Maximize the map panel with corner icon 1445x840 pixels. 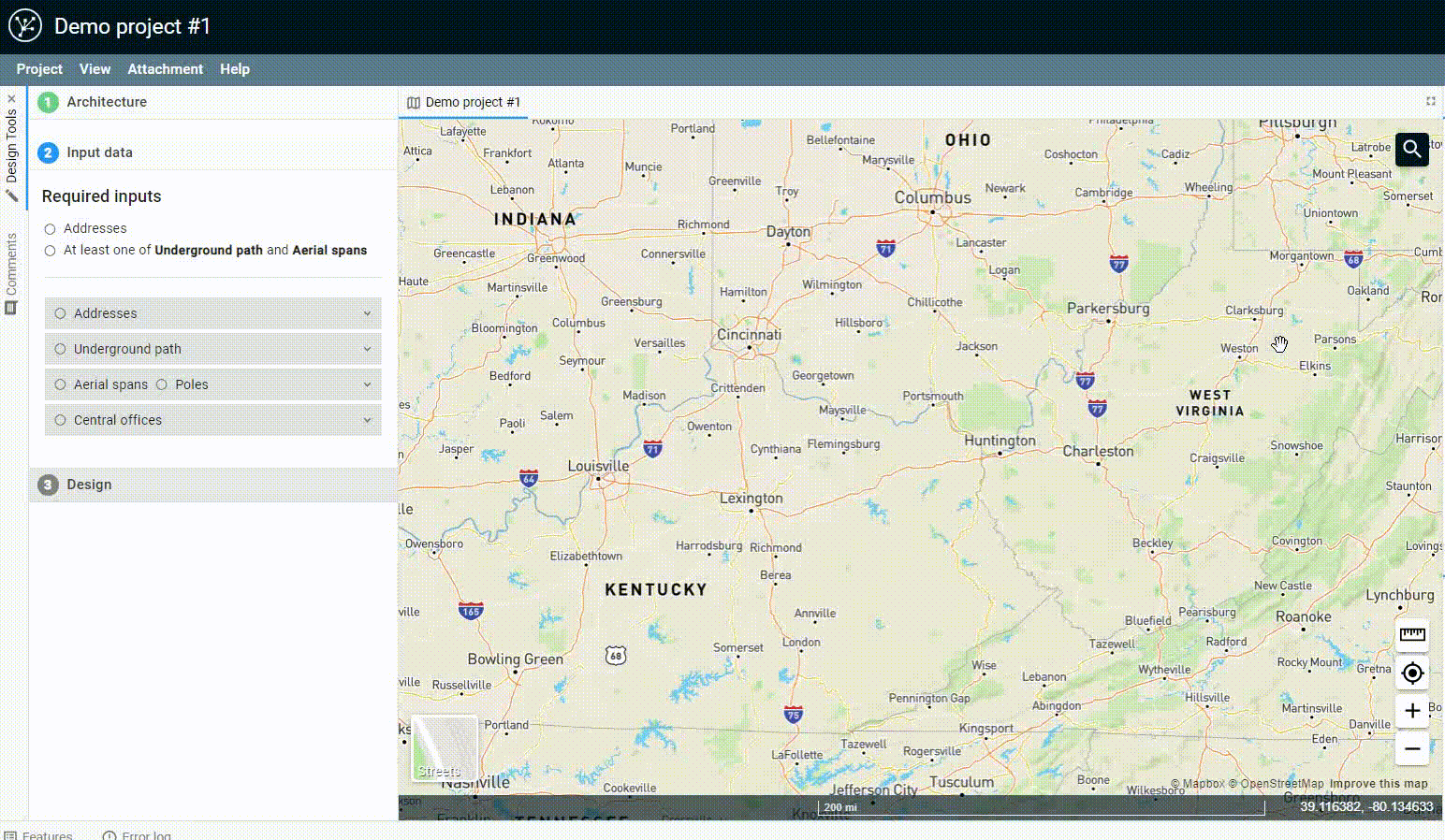(x=1430, y=101)
